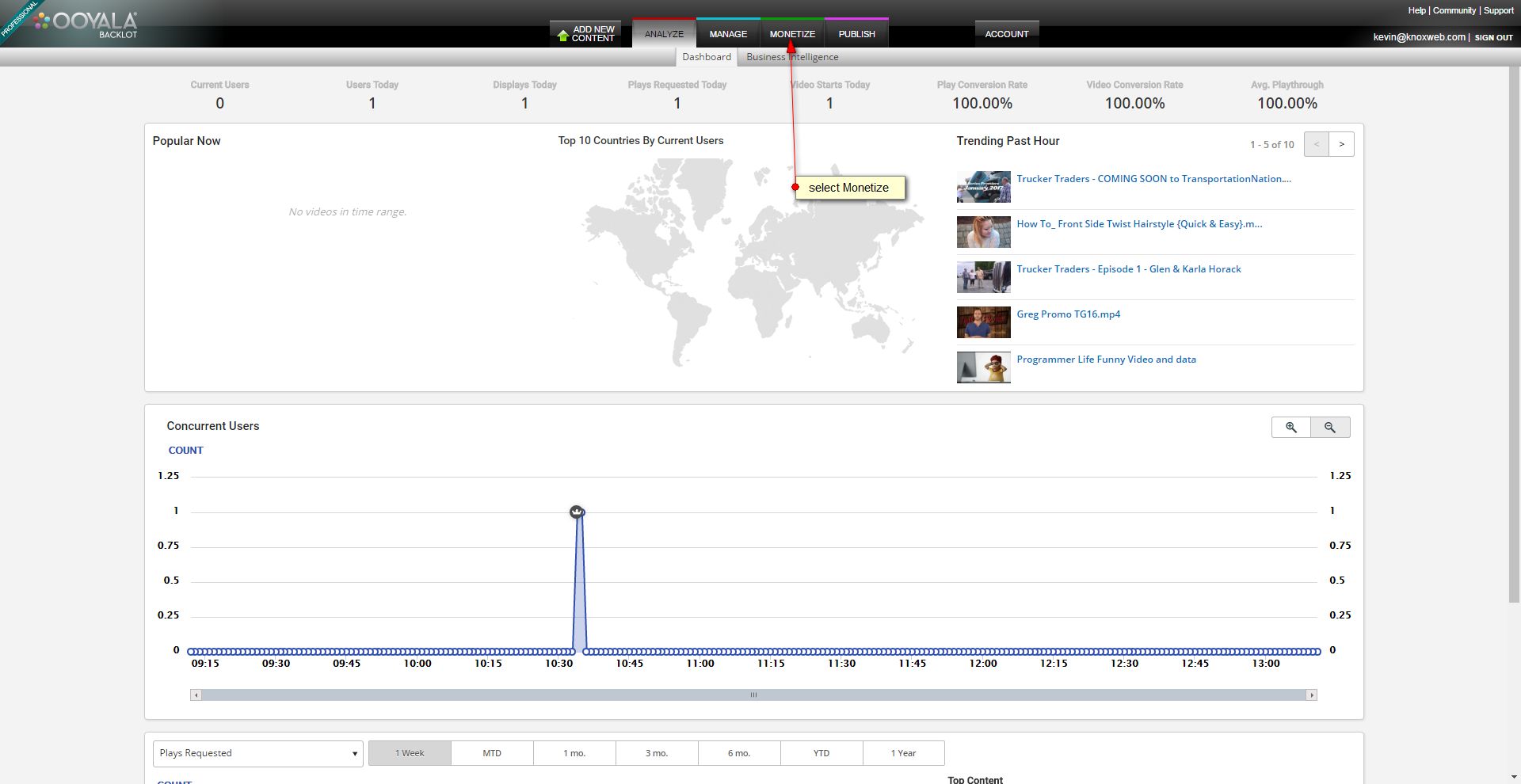Click Add New Content button
The height and width of the screenshot is (784, 1521).
click(x=585, y=34)
